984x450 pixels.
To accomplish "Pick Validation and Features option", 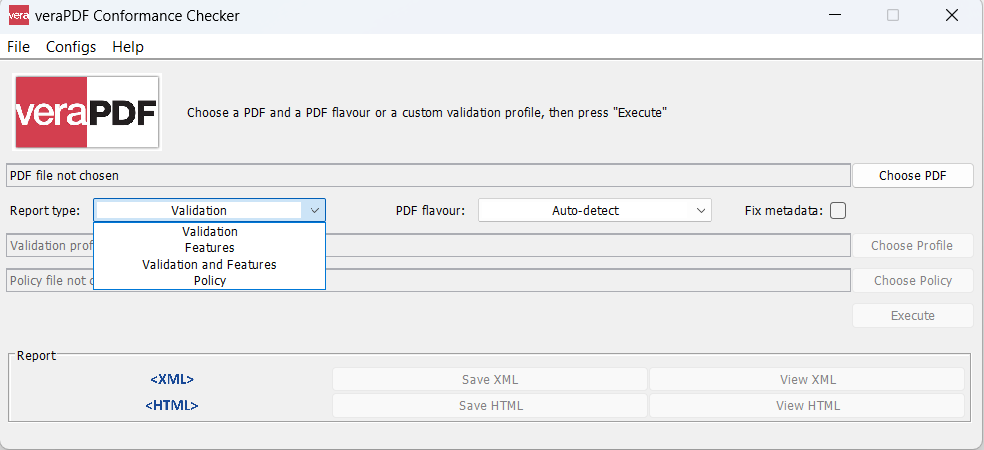I will [210, 264].
